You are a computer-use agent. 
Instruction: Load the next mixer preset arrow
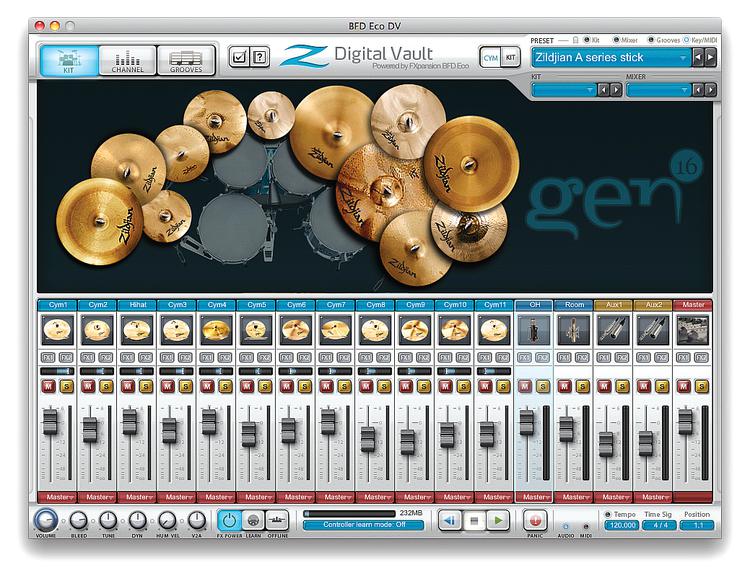[x=711, y=90]
